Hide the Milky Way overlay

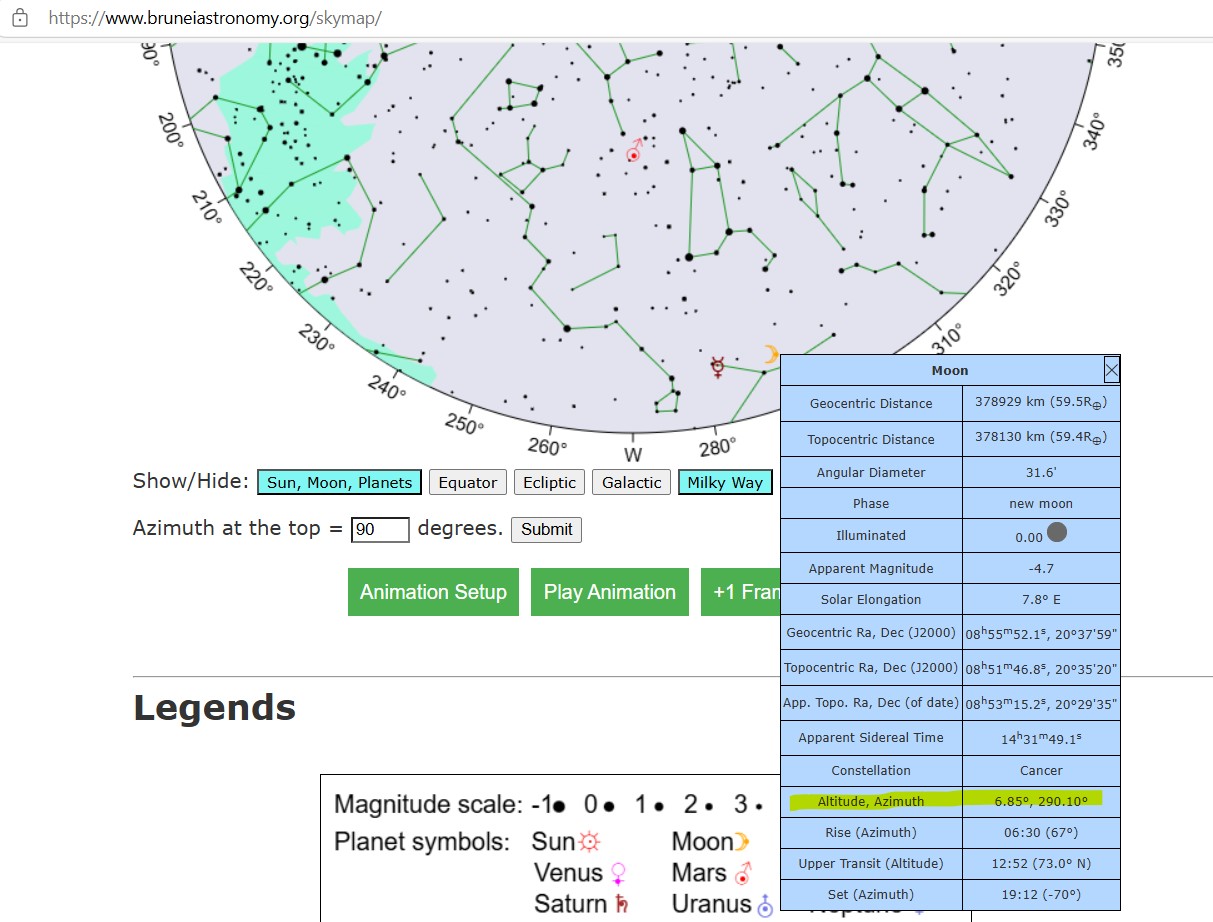[725, 482]
